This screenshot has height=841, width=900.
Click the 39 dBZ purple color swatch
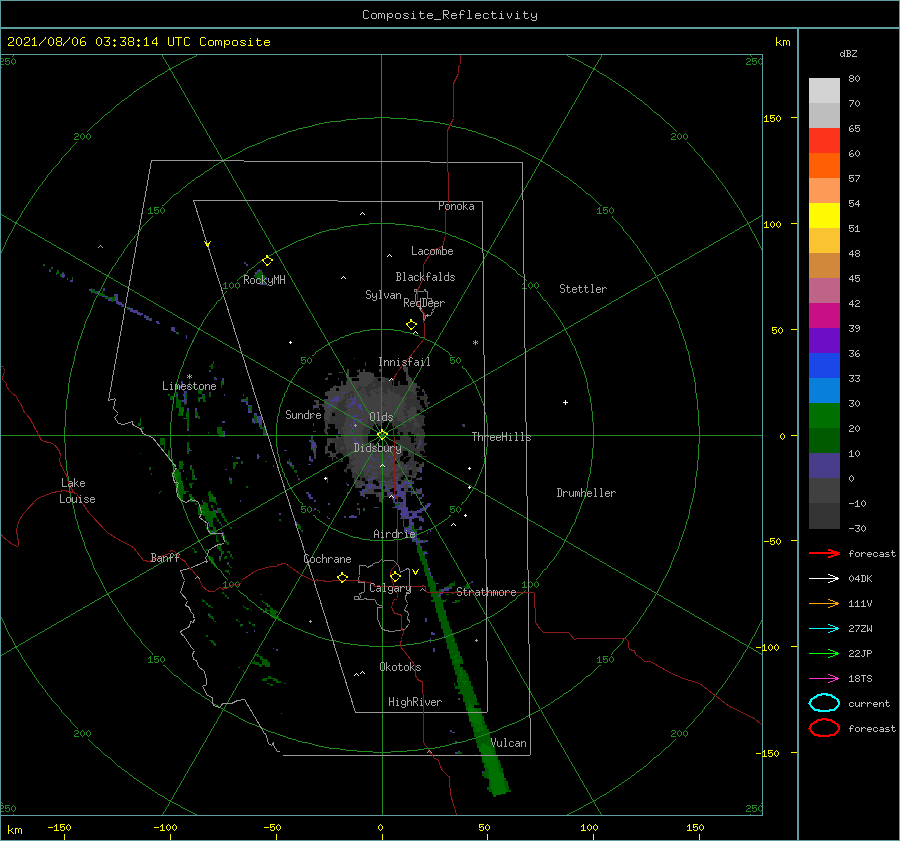pyautogui.click(x=824, y=340)
